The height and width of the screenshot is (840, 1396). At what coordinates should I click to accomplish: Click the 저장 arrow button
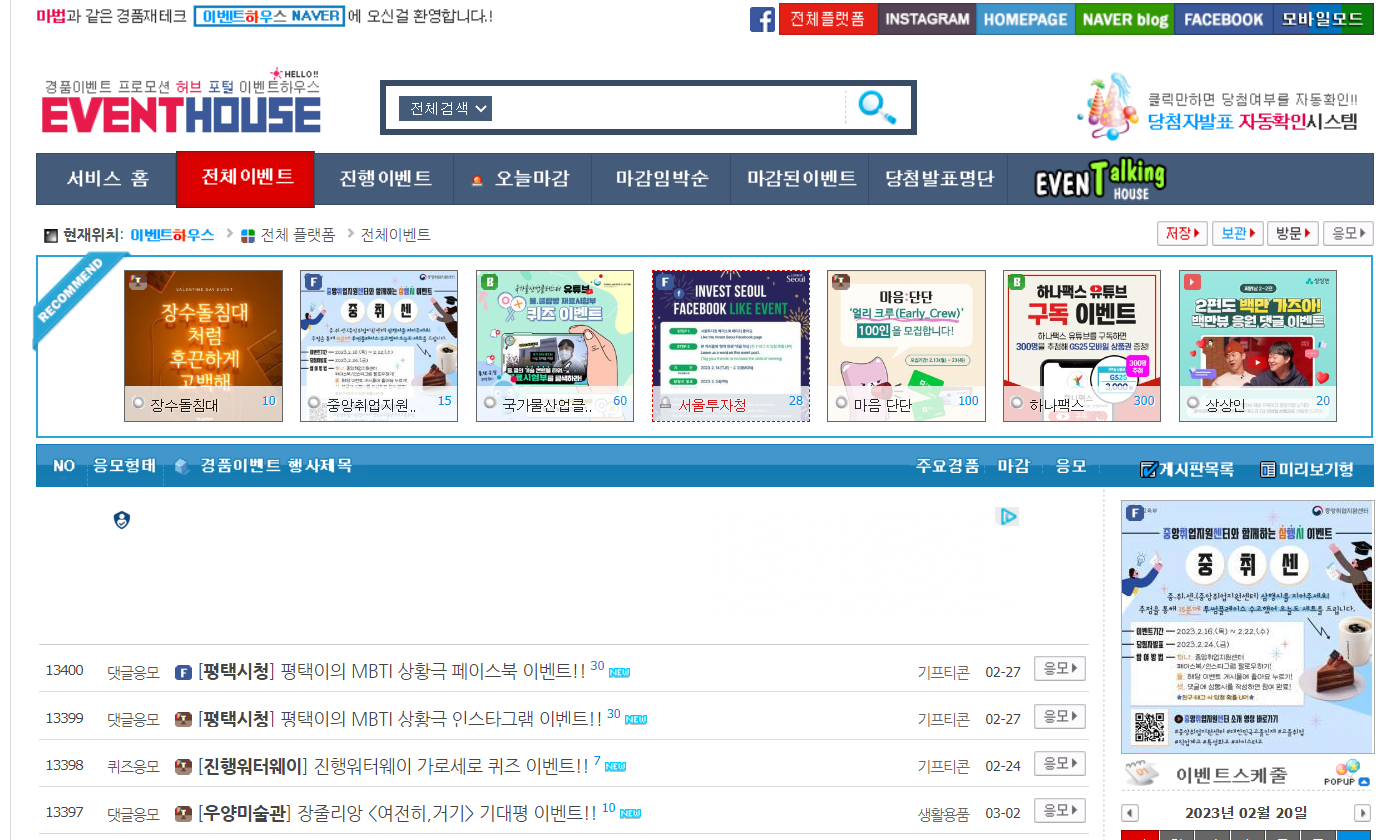coord(1182,234)
